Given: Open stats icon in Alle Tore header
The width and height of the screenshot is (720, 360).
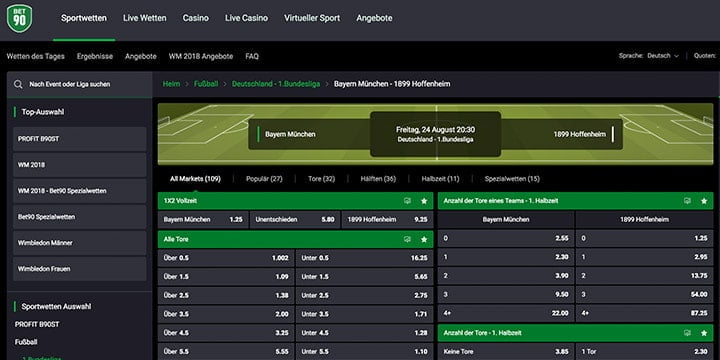Looking at the screenshot, I should click(407, 240).
